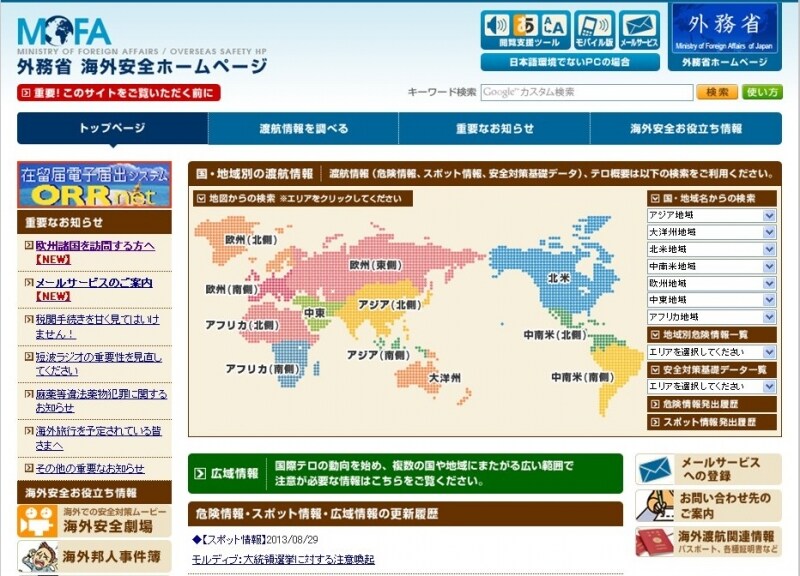The height and width of the screenshot is (576, 800).
Task: Open 海外渡航関連情報 passport banner
Action: (x=708, y=541)
